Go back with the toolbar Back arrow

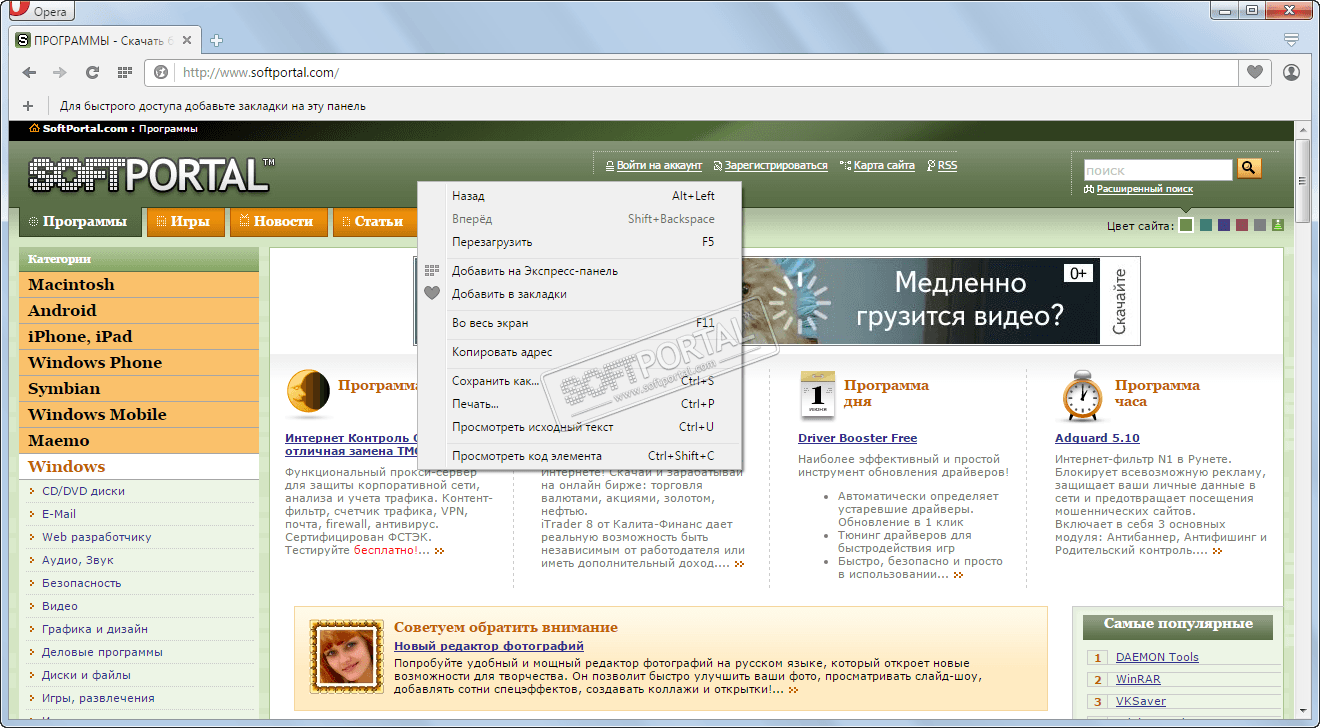(29, 72)
